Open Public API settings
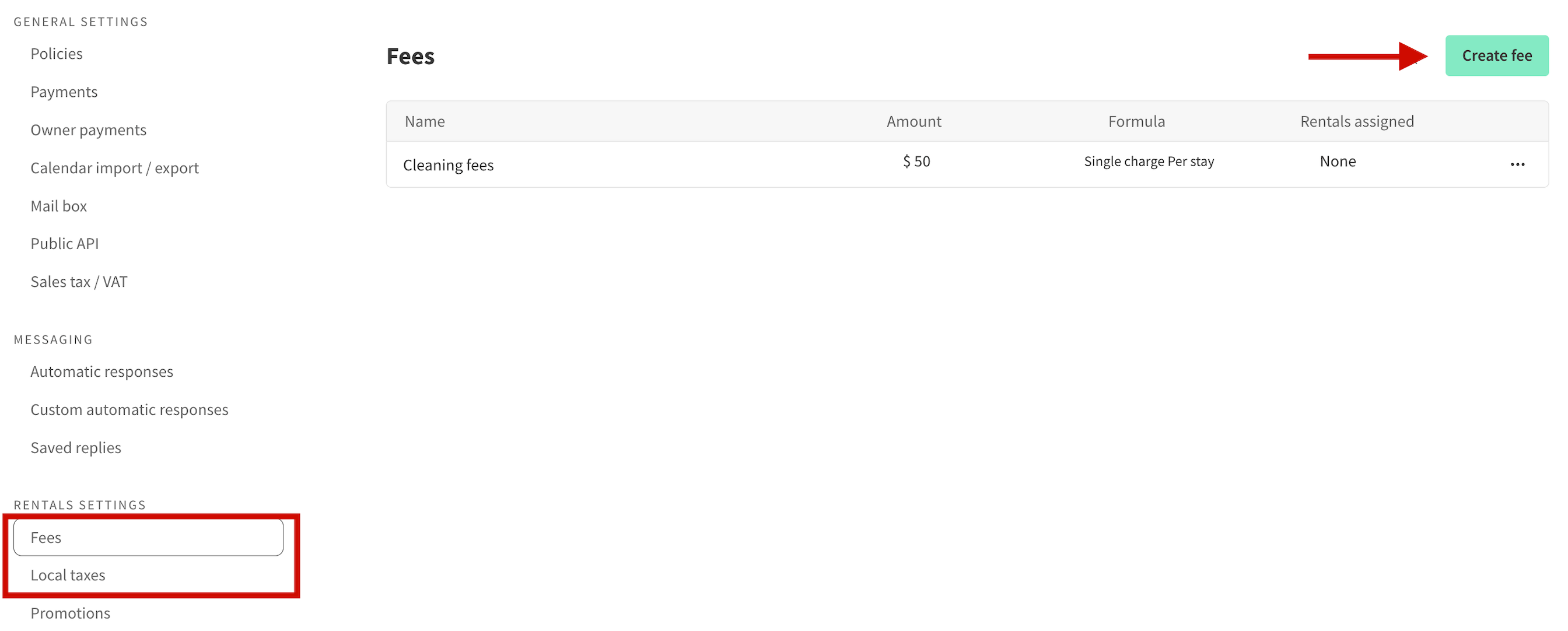 [x=65, y=243]
